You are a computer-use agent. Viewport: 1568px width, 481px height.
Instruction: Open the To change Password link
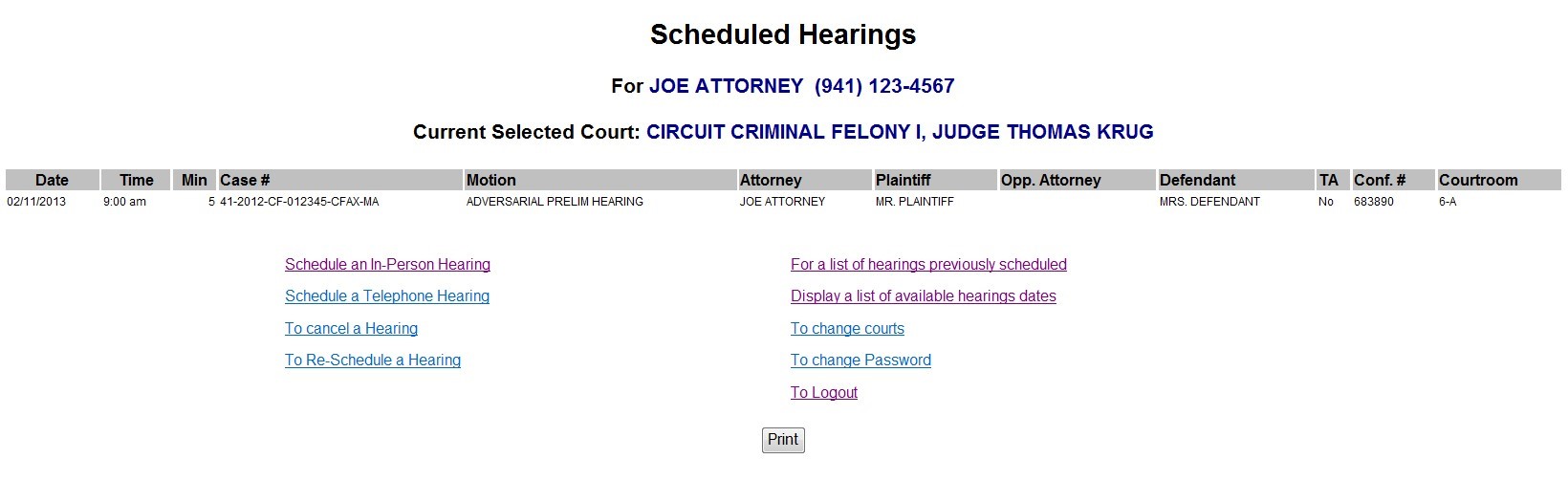coord(860,361)
